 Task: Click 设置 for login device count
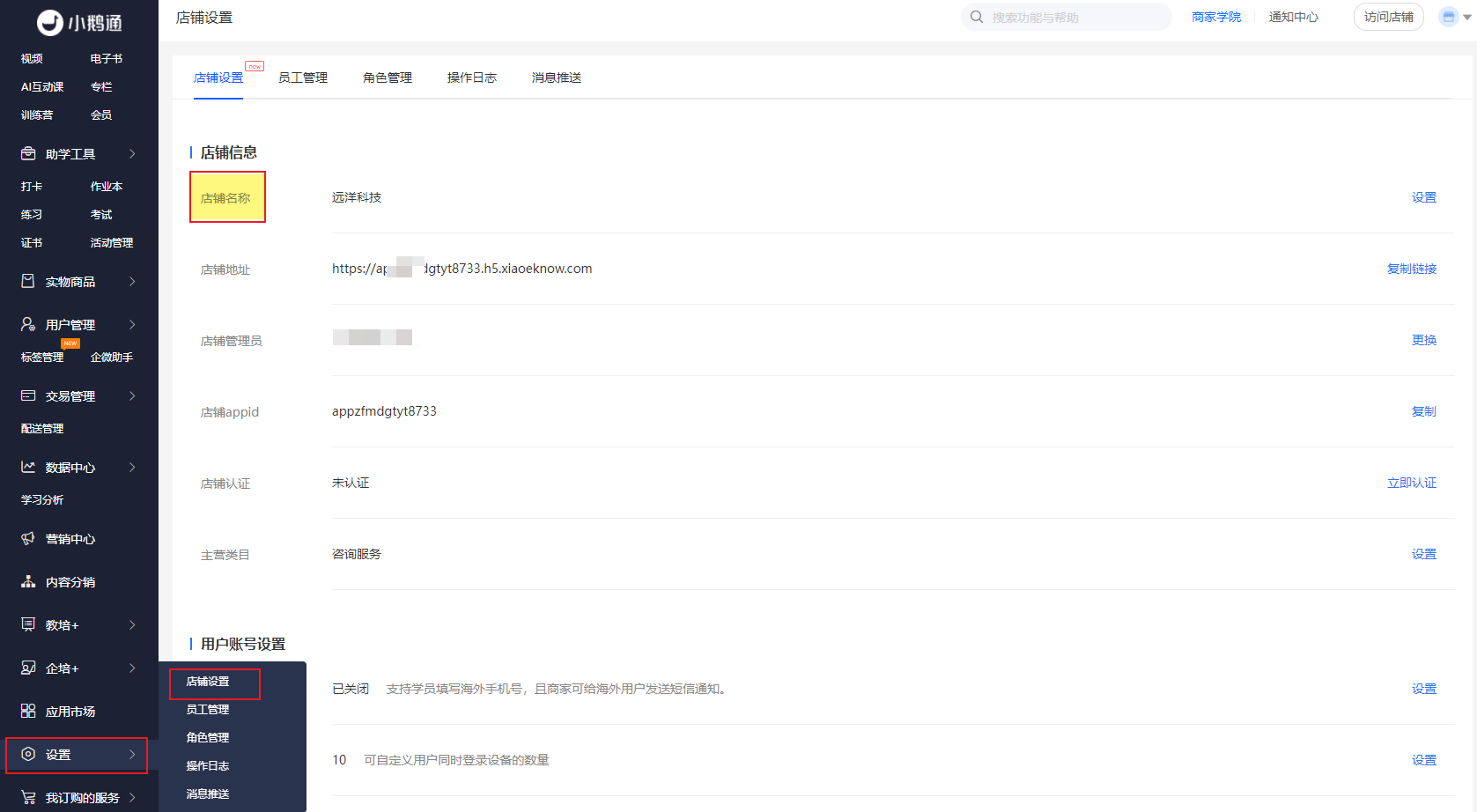1424,760
